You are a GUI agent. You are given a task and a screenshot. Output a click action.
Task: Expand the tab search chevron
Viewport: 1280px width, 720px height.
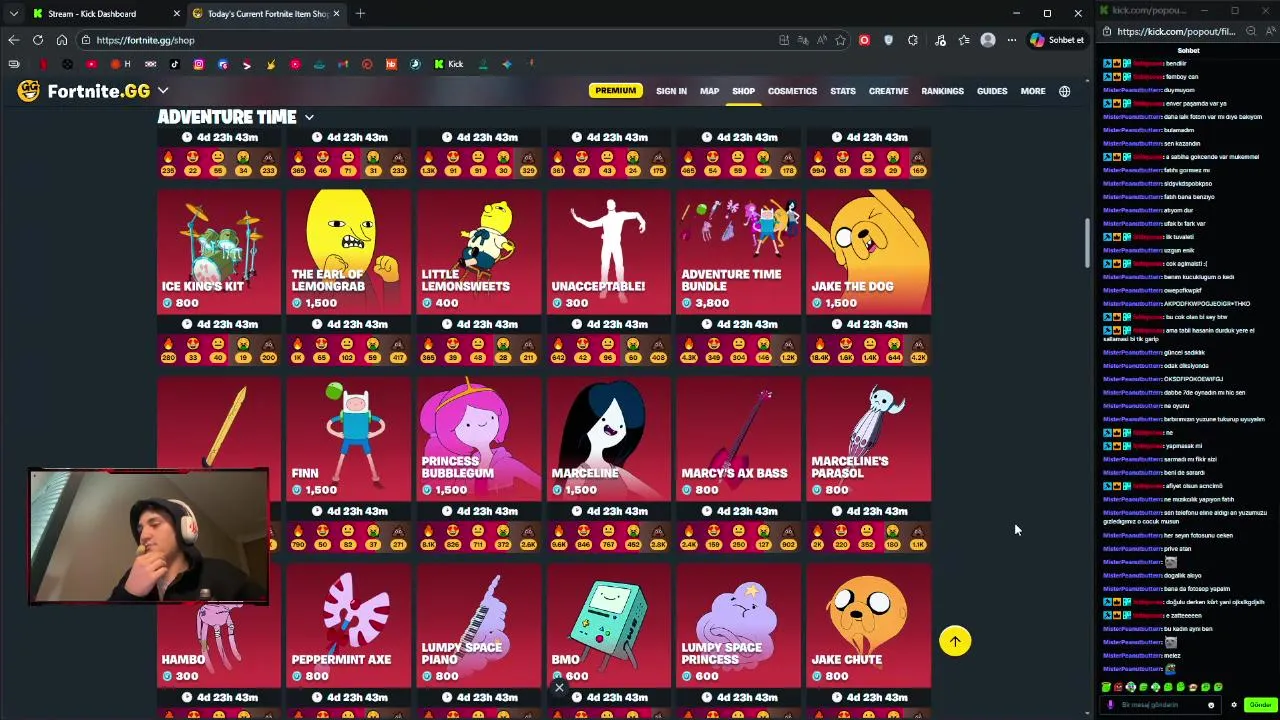click(13, 14)
